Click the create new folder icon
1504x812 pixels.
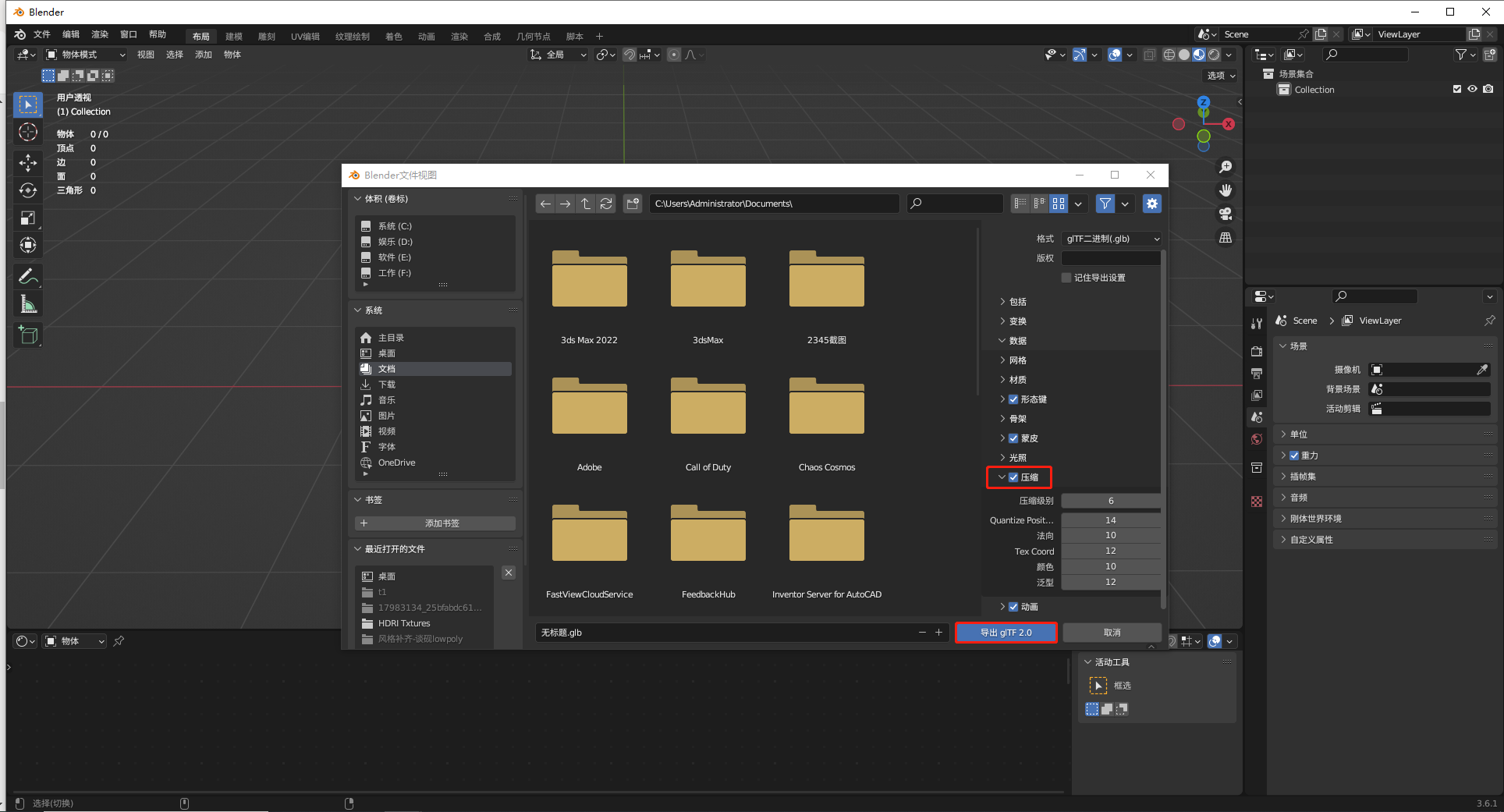point(633,204)
